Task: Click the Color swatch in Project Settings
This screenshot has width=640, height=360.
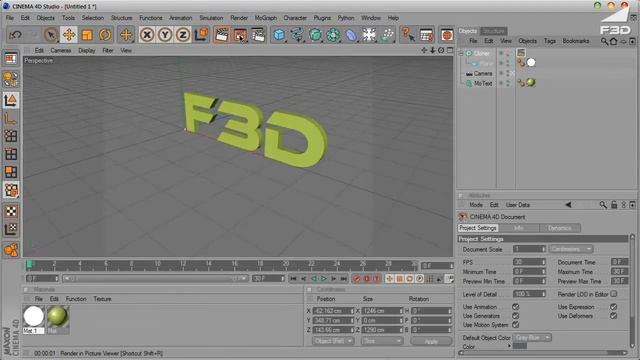Action: [520, 346]
